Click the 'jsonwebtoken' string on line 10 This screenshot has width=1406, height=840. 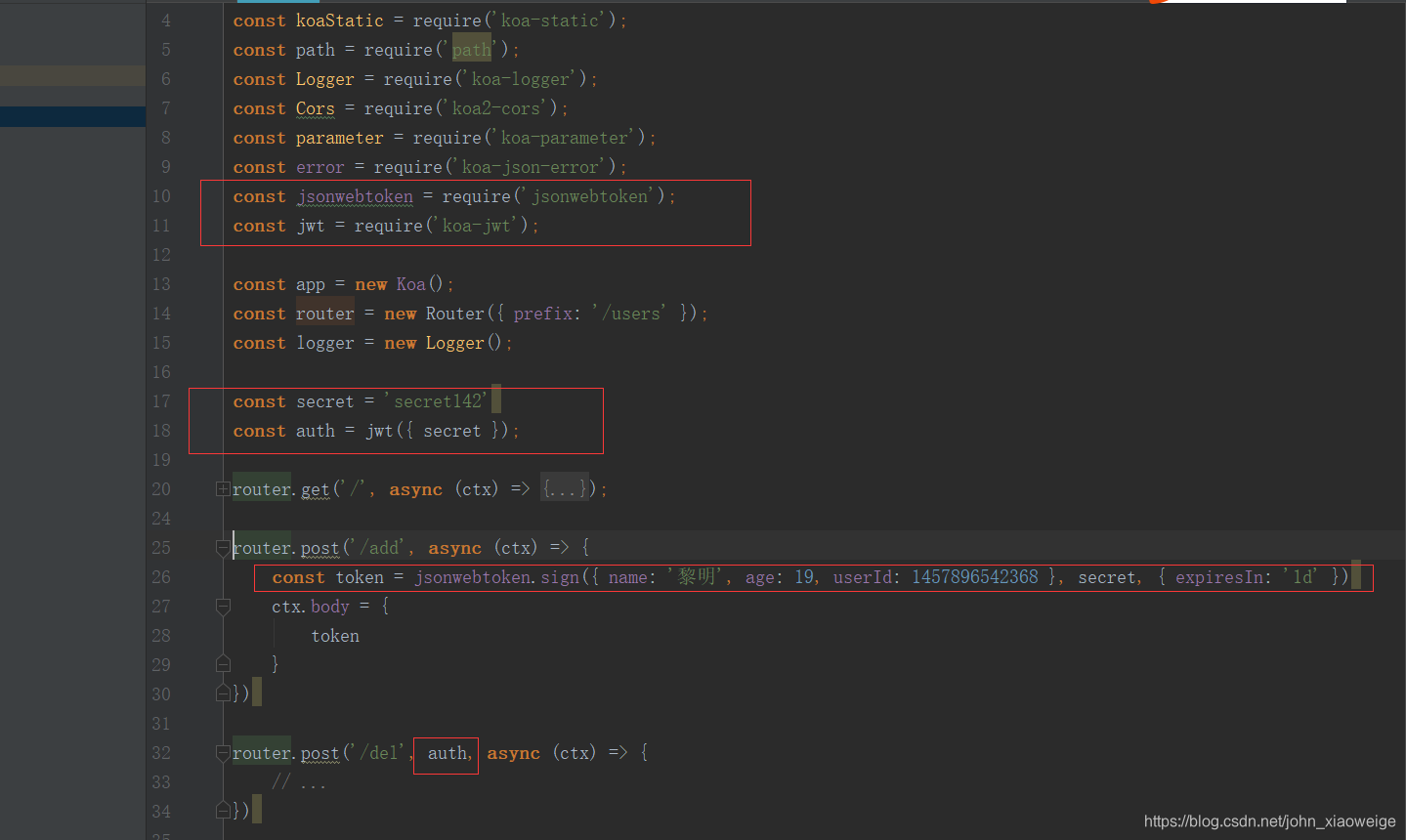click(x=589, y=196)
